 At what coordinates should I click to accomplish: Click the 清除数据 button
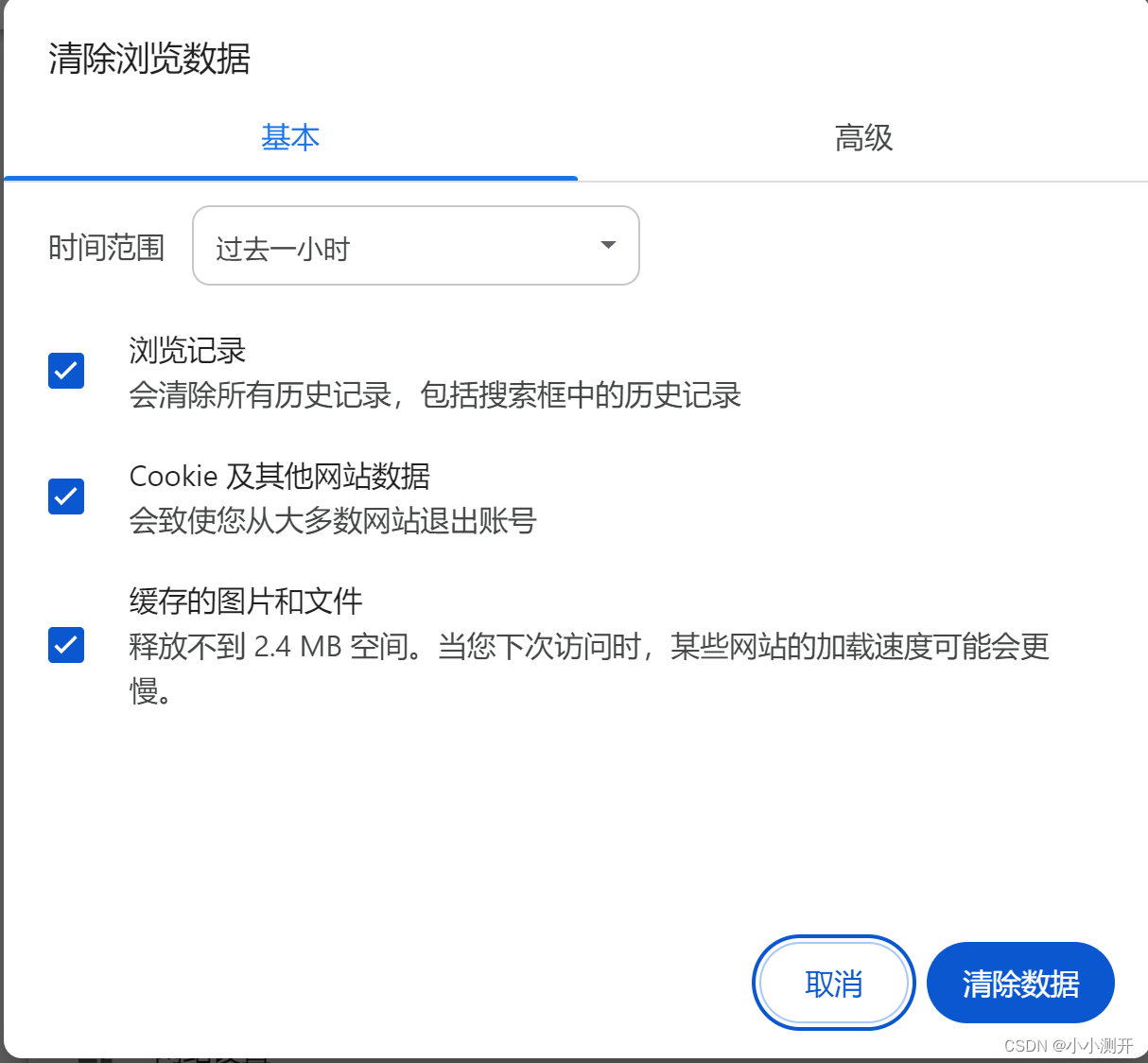point(1020,984)
